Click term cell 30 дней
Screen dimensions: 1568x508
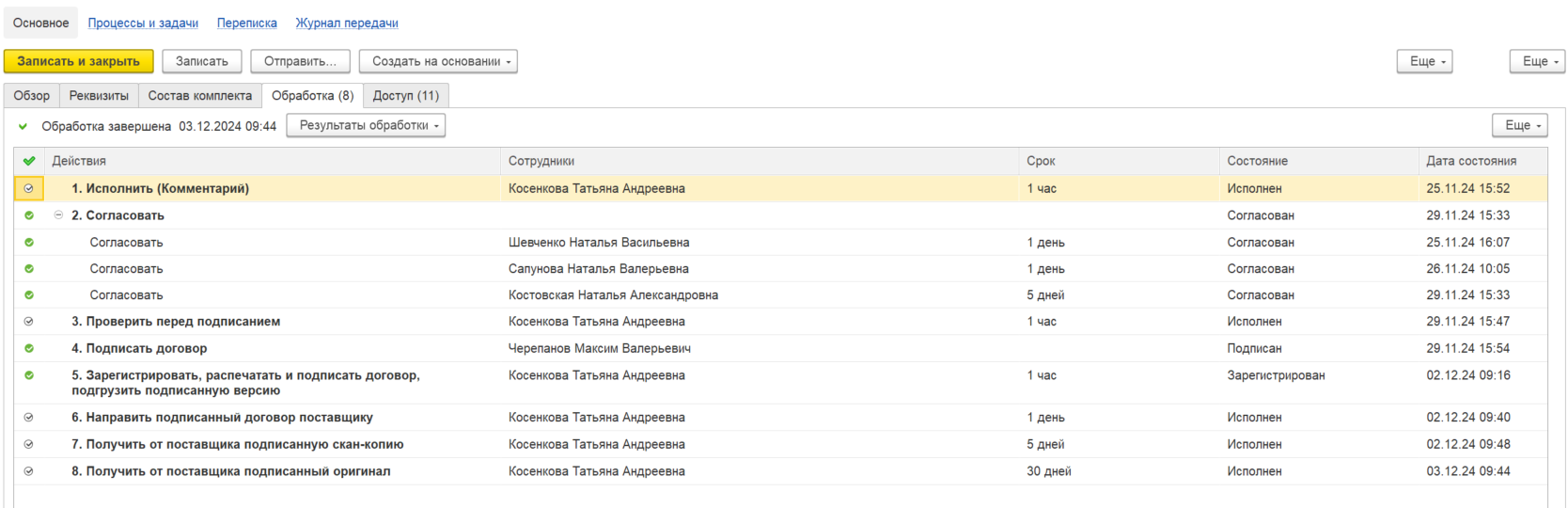pyautogui.click(x=1049, y=471)
